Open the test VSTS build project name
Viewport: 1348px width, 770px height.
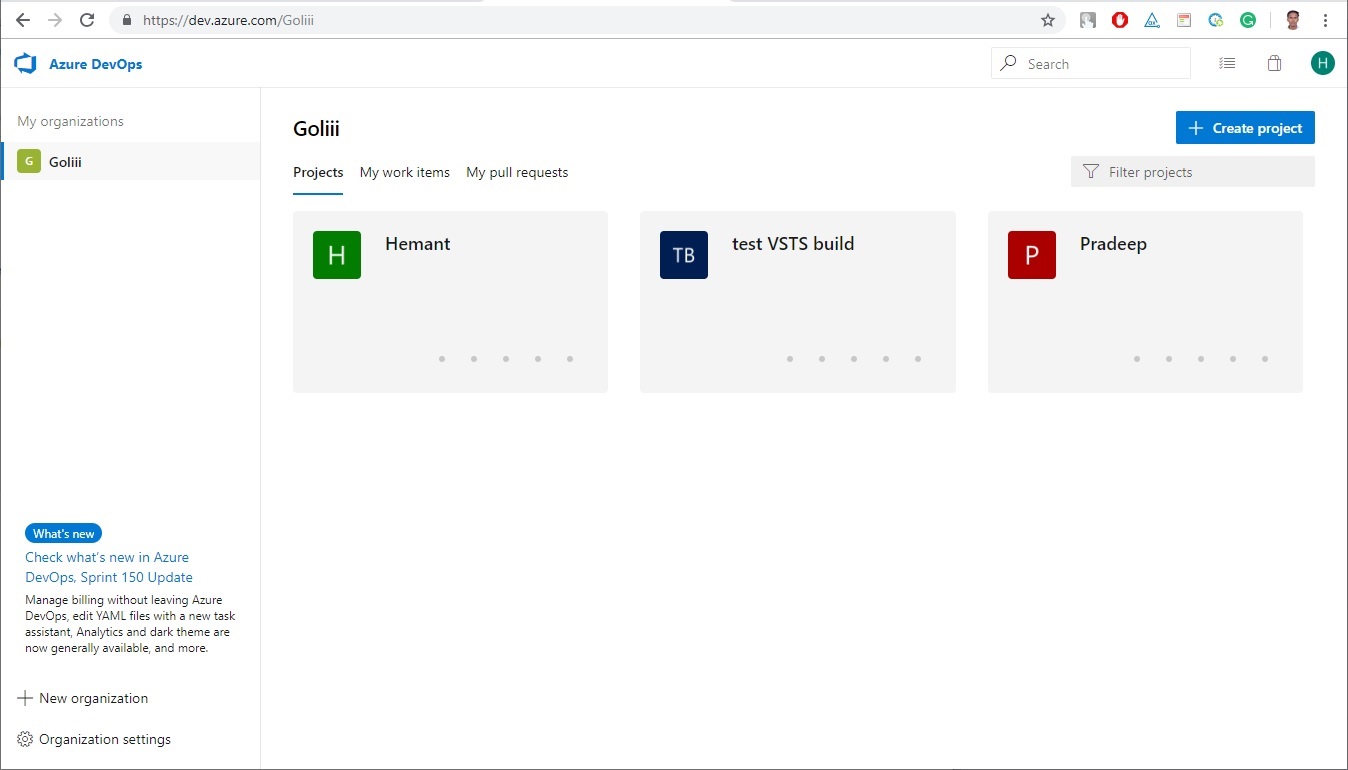pyautogui.click(x=793, y=244)
